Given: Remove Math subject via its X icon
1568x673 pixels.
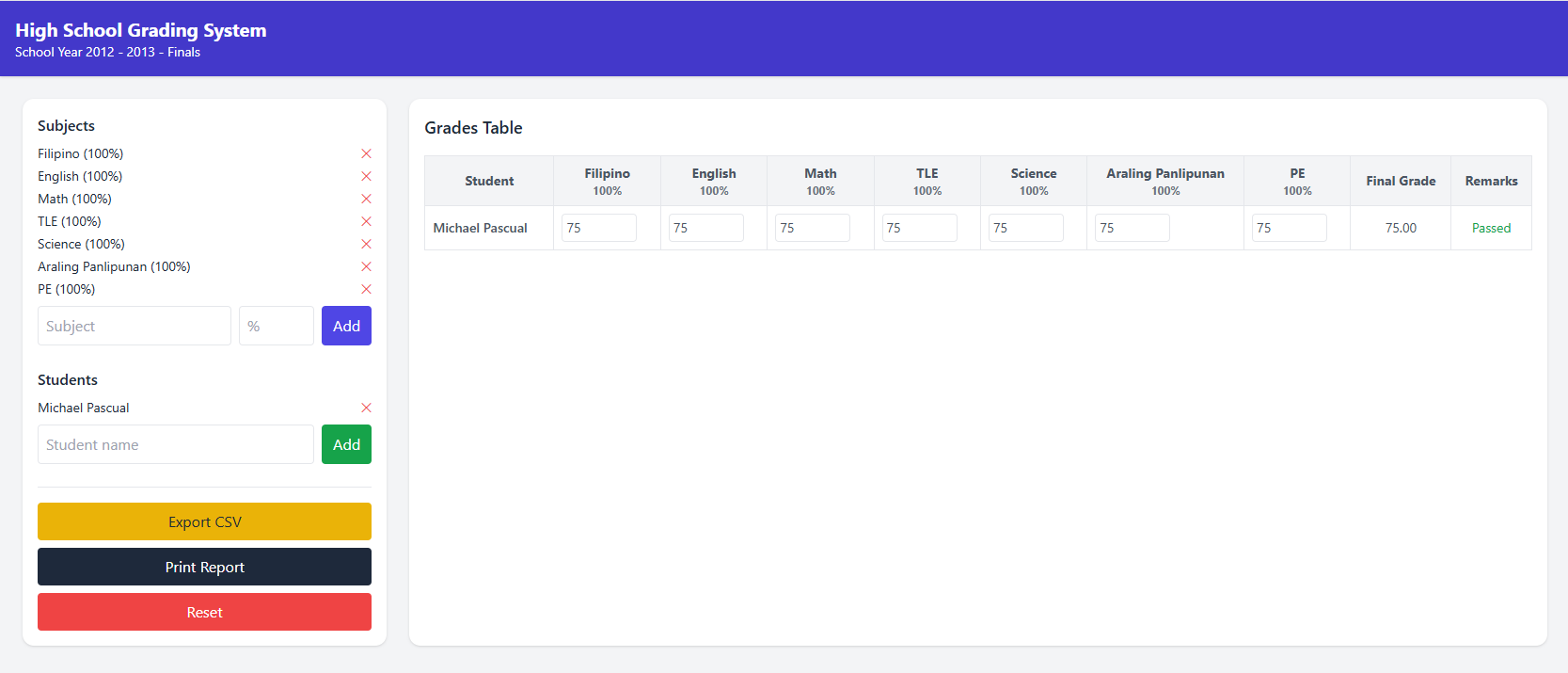Looking at the screenshot, I should (x=366, y=199).
